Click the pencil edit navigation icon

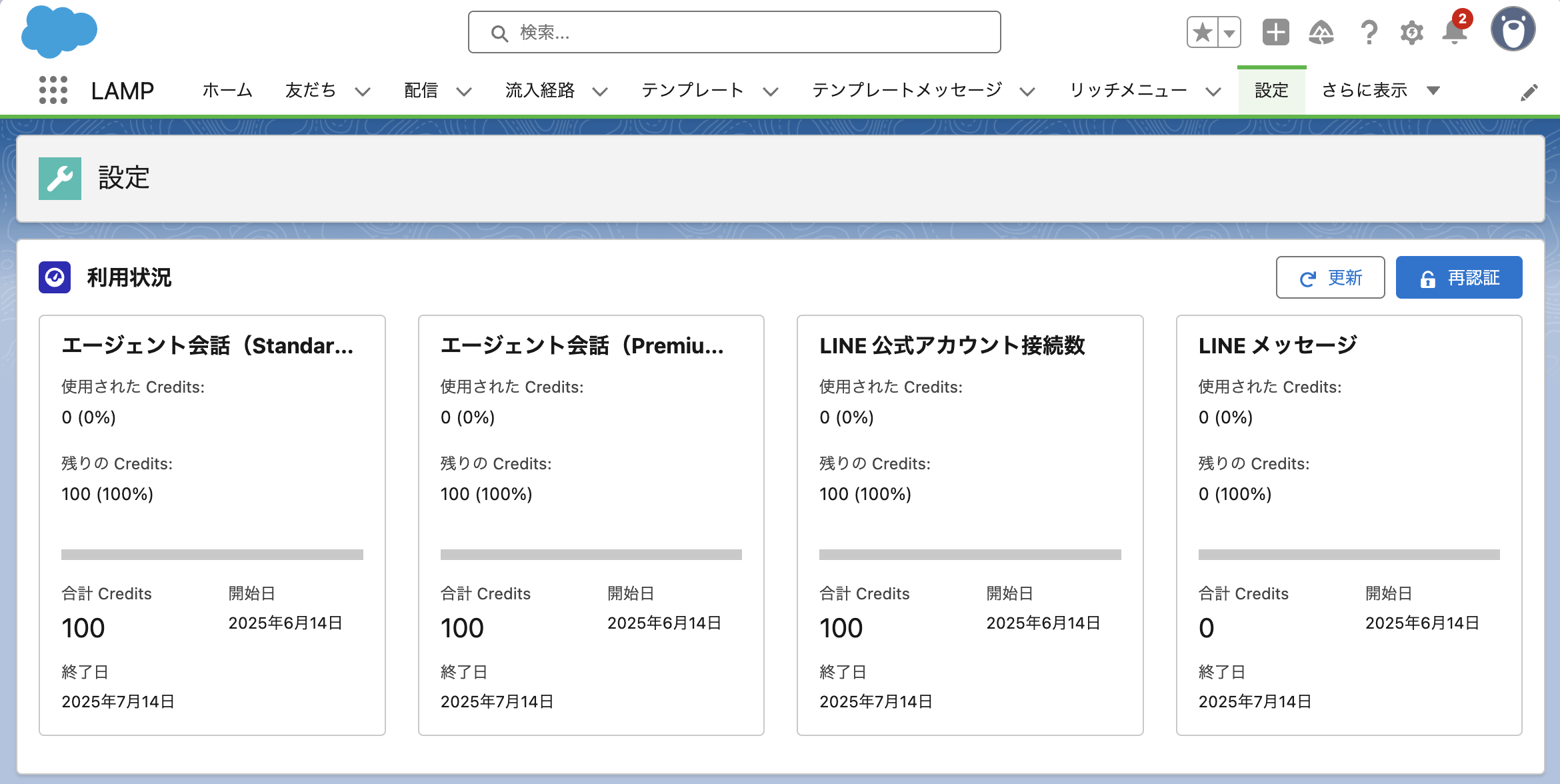coord(1529,93)
